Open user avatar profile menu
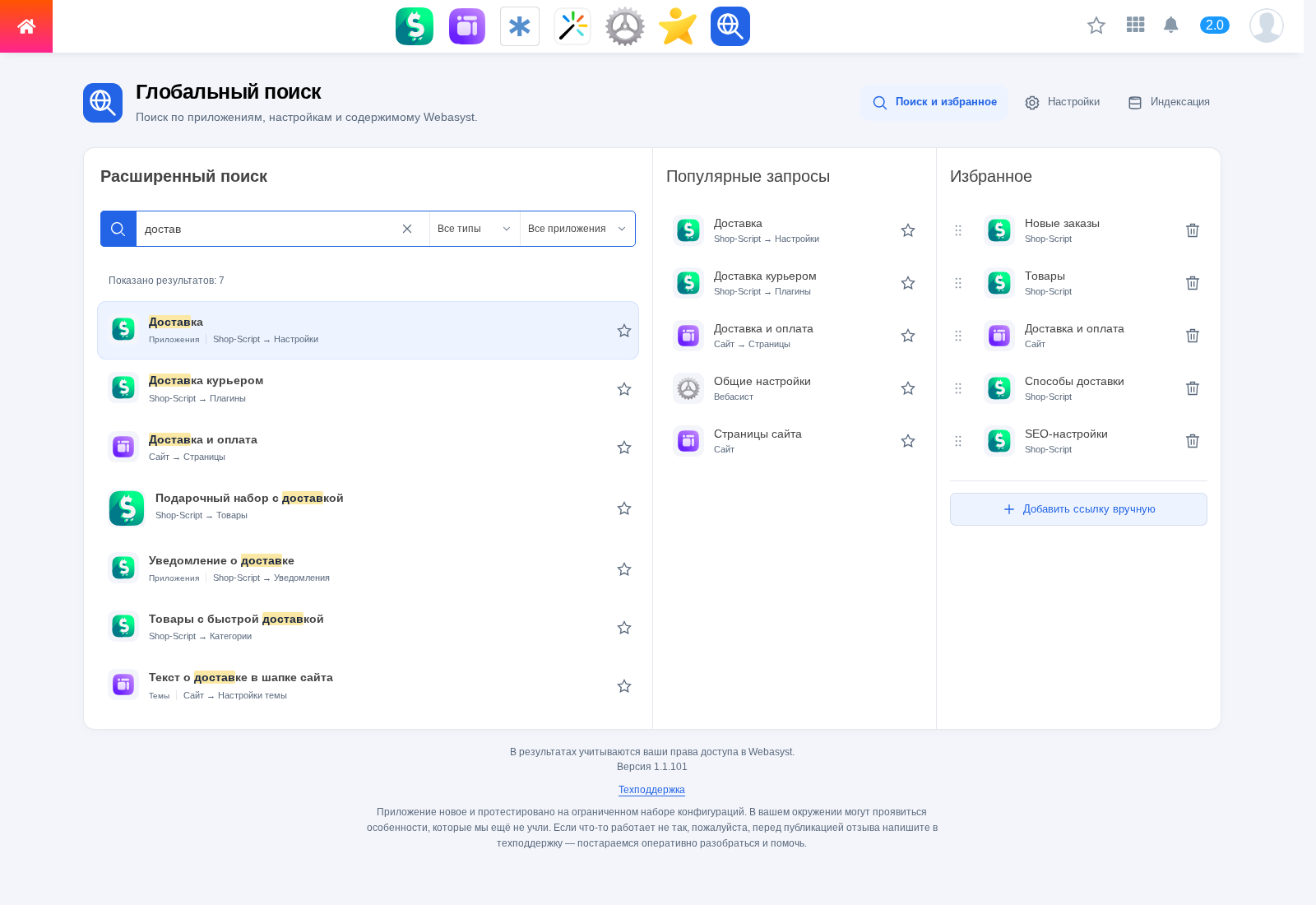Viewport: 1316px width, 905px height. tap(1267, 26)
